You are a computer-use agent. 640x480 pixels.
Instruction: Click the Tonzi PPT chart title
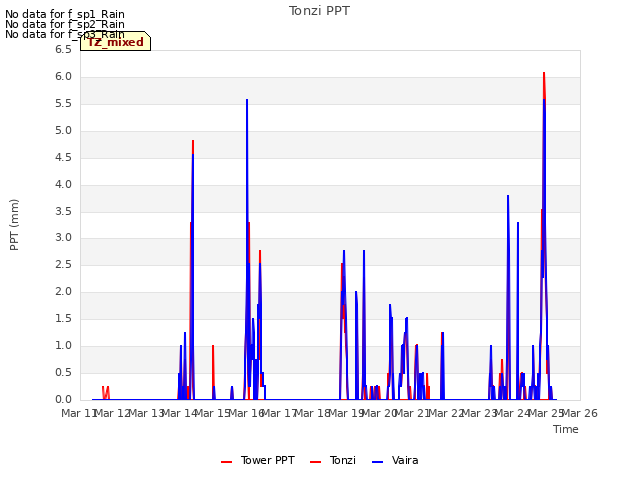pos(319,11)
